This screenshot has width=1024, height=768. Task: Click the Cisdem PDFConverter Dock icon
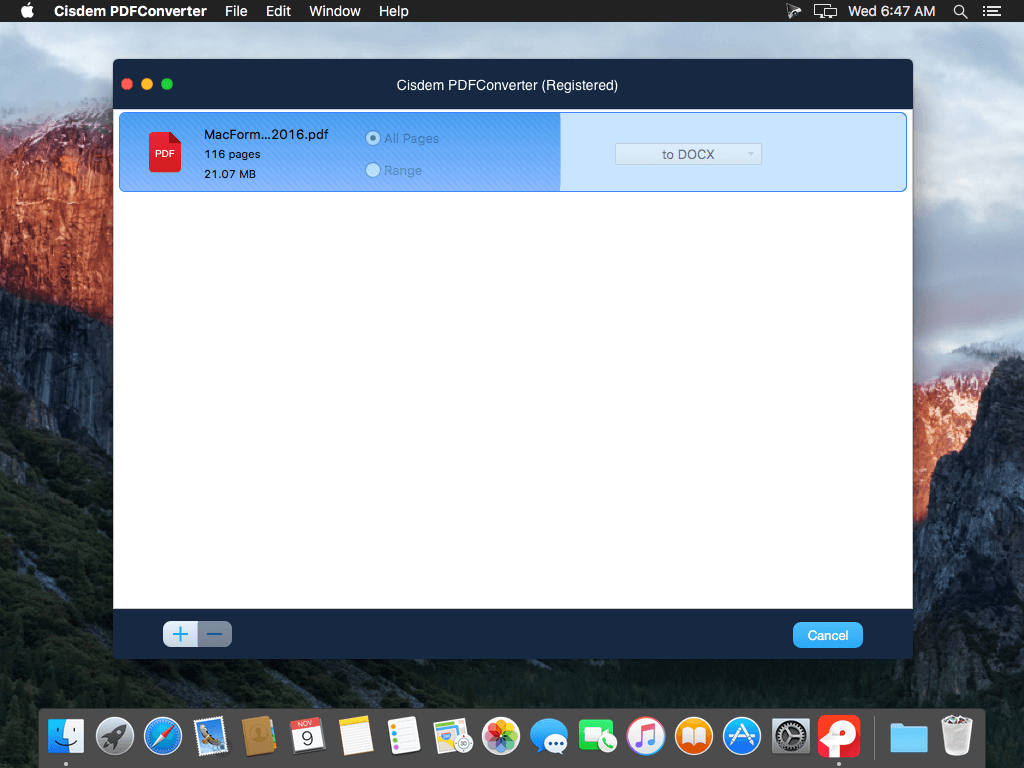click(839, 736)
